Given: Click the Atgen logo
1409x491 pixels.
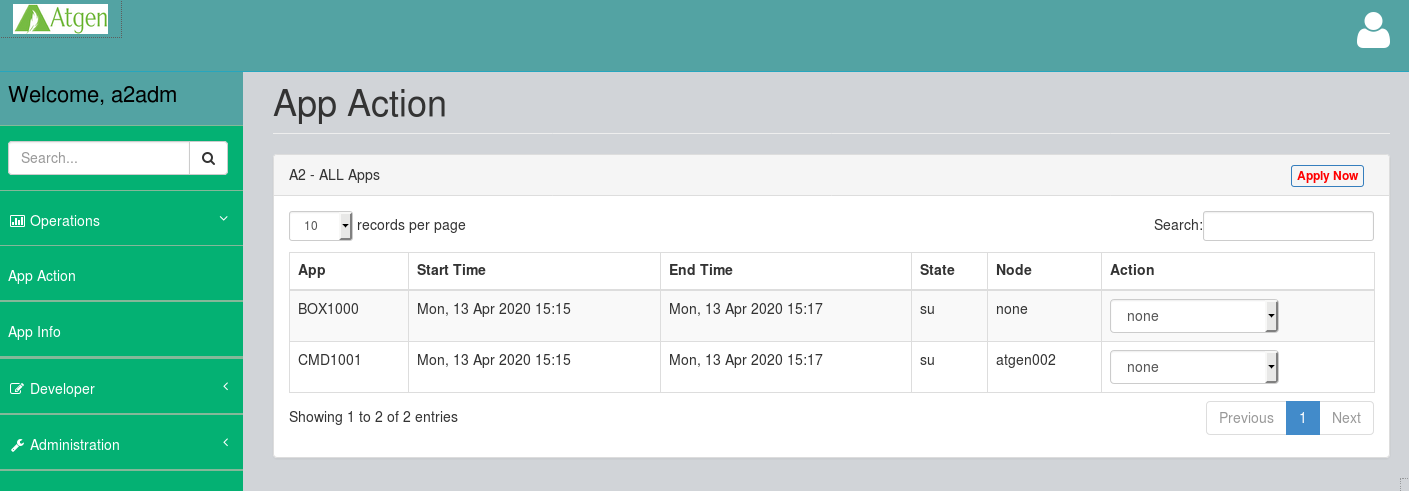Looking at the screenshot, I should click(x=61, y=19).
